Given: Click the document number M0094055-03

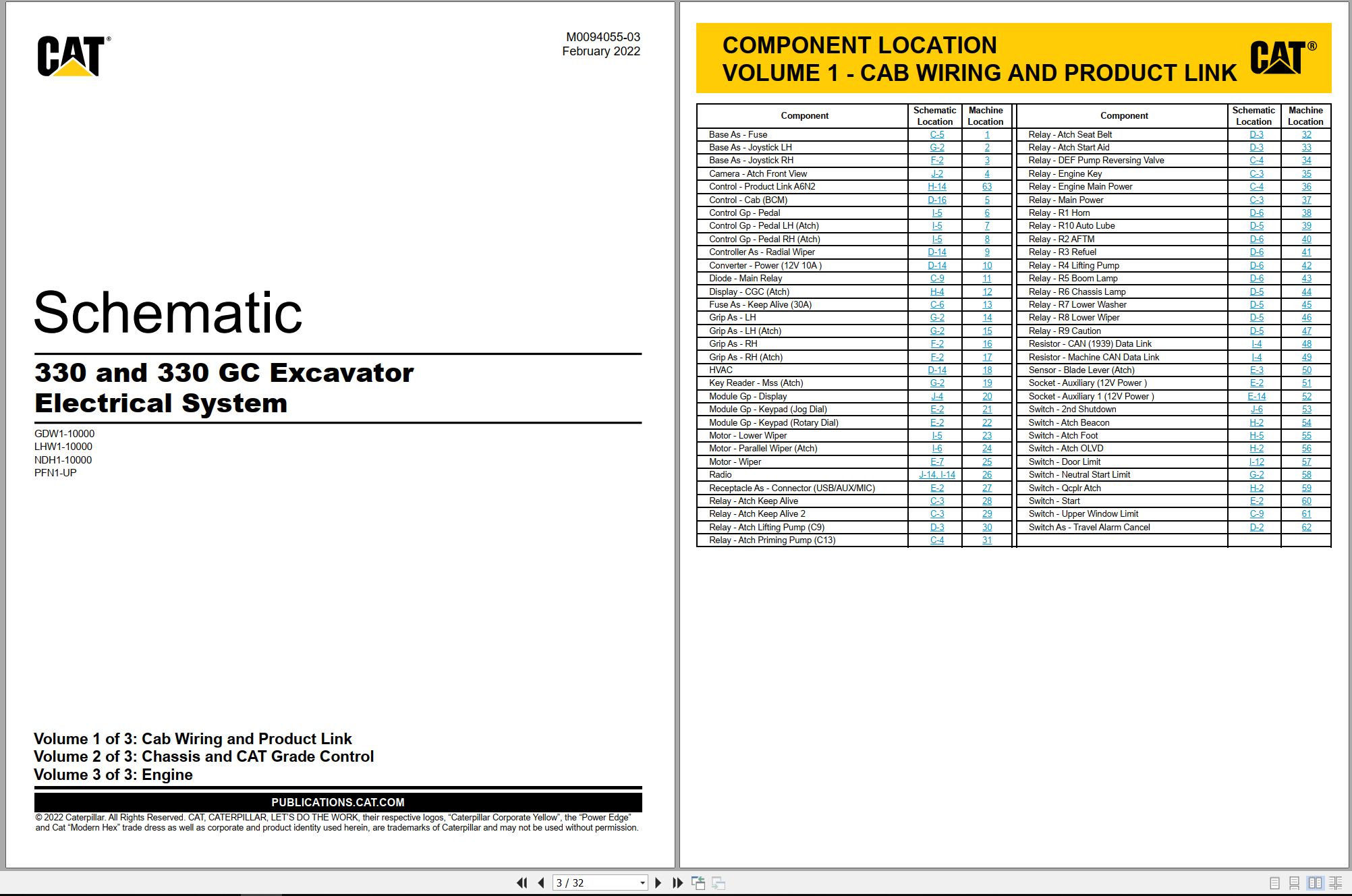Looking at the screenshot, I should point(603,37).
